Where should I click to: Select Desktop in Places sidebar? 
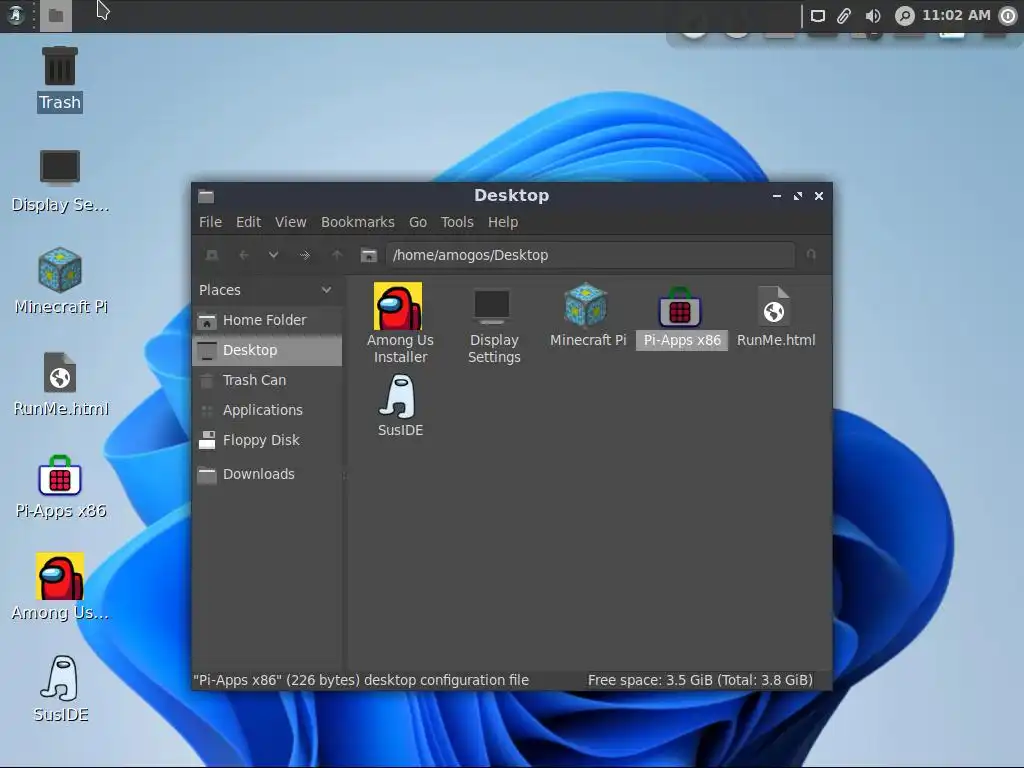point(267,350)
